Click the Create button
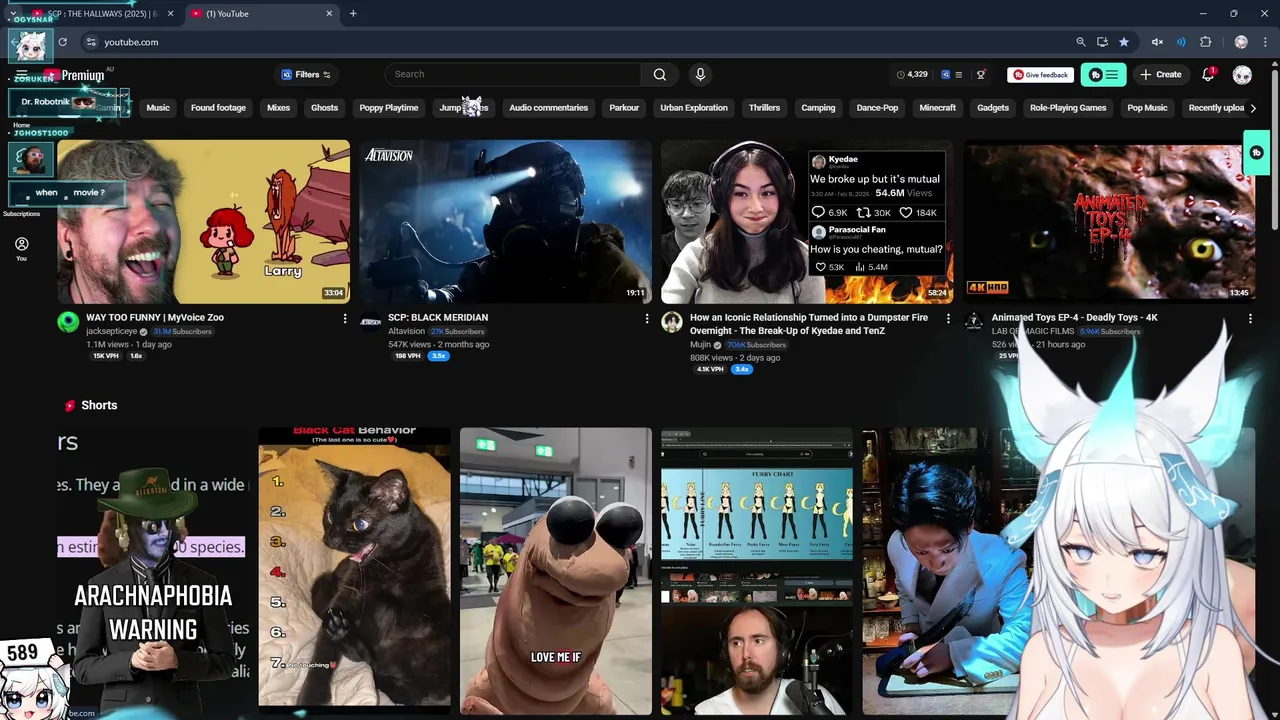 click(1160, 74)
